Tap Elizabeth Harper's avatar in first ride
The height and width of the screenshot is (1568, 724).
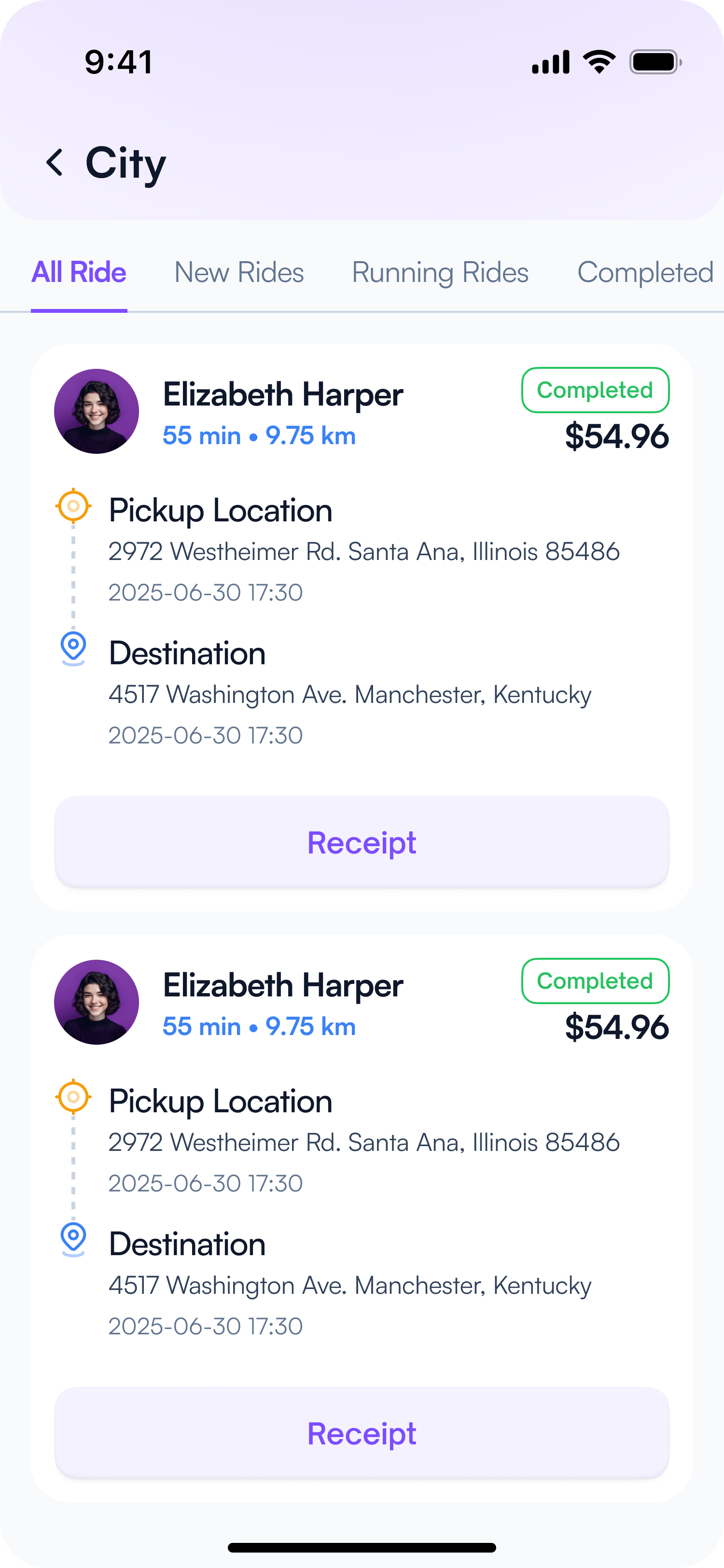click(x=97, y=411)
